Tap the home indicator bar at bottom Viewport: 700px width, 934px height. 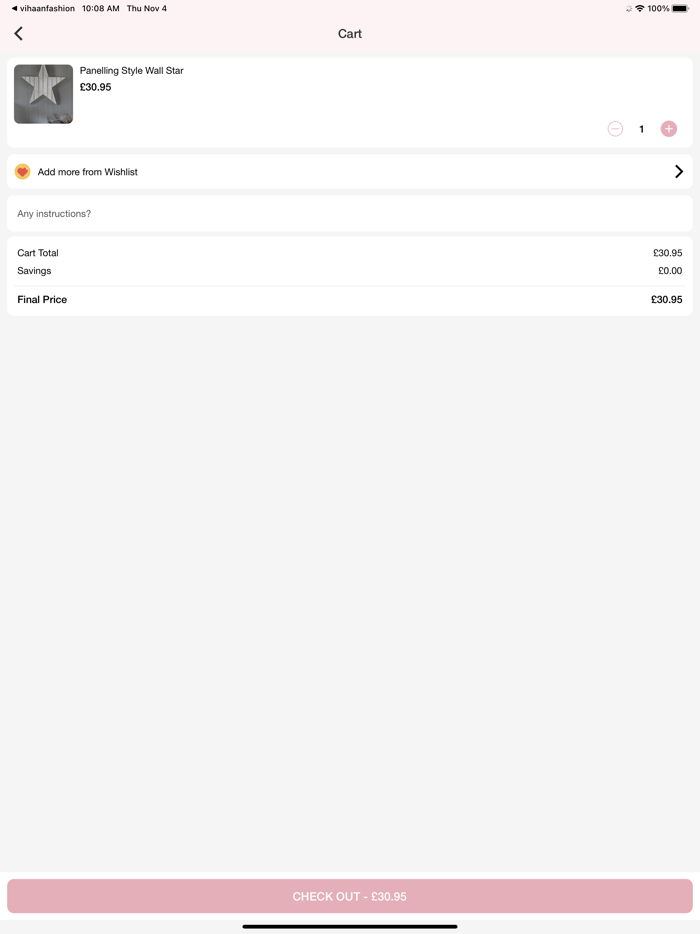click(350, 926)
